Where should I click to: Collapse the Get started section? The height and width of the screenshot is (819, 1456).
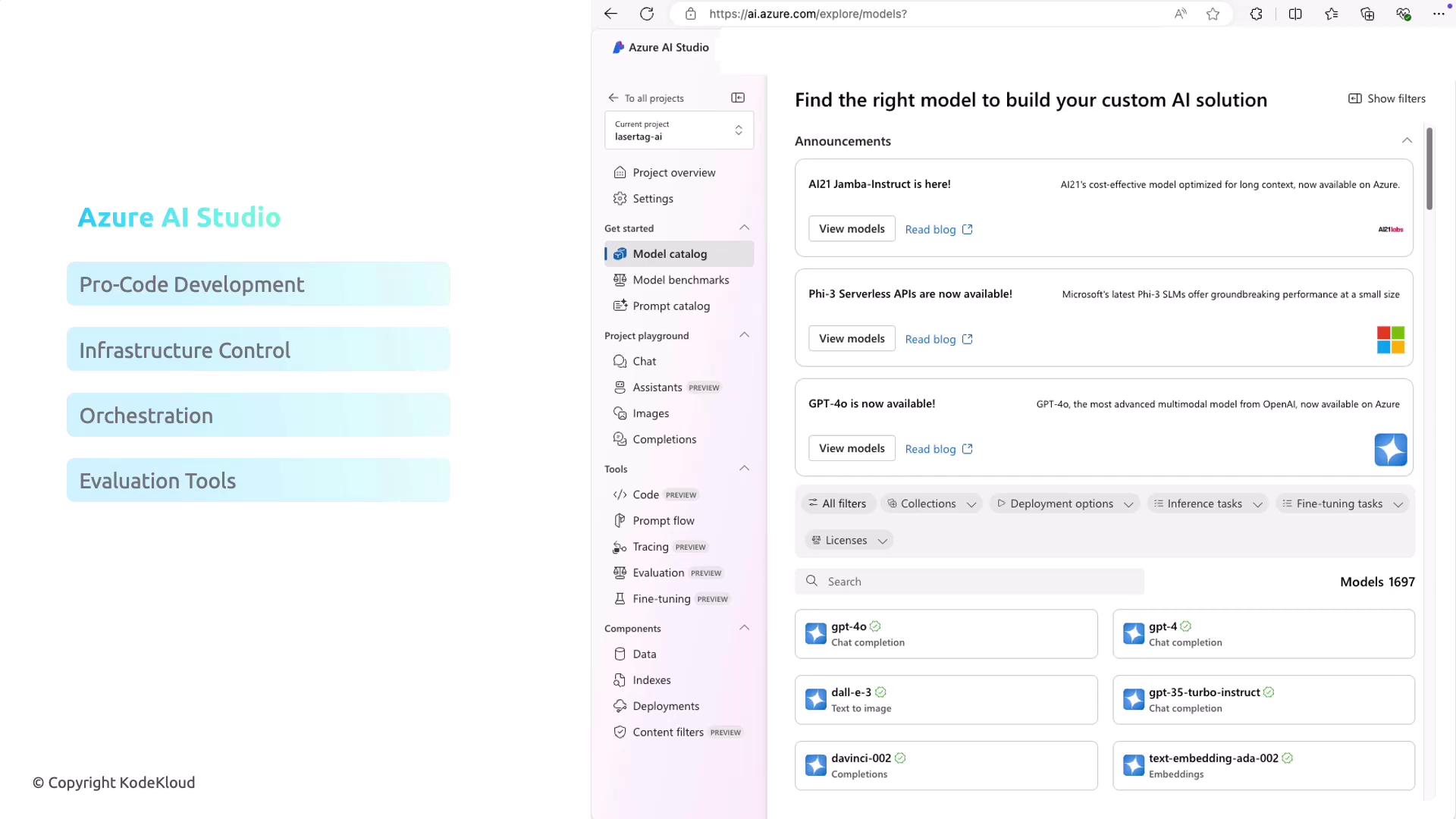coord(744,227)
